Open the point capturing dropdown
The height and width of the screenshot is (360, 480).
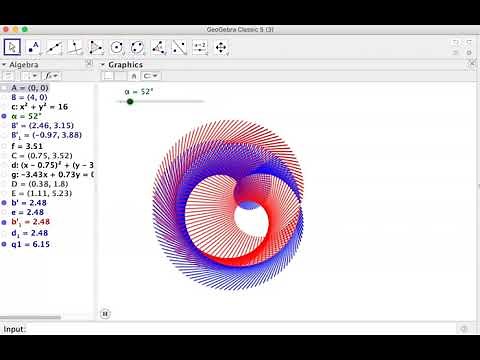click(151, 76)
